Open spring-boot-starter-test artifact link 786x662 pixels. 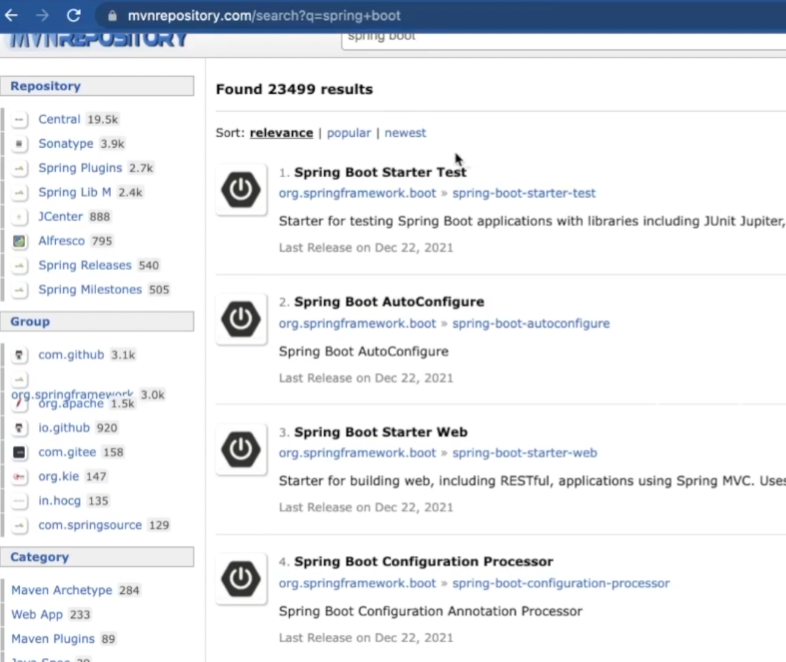point(524,193)
